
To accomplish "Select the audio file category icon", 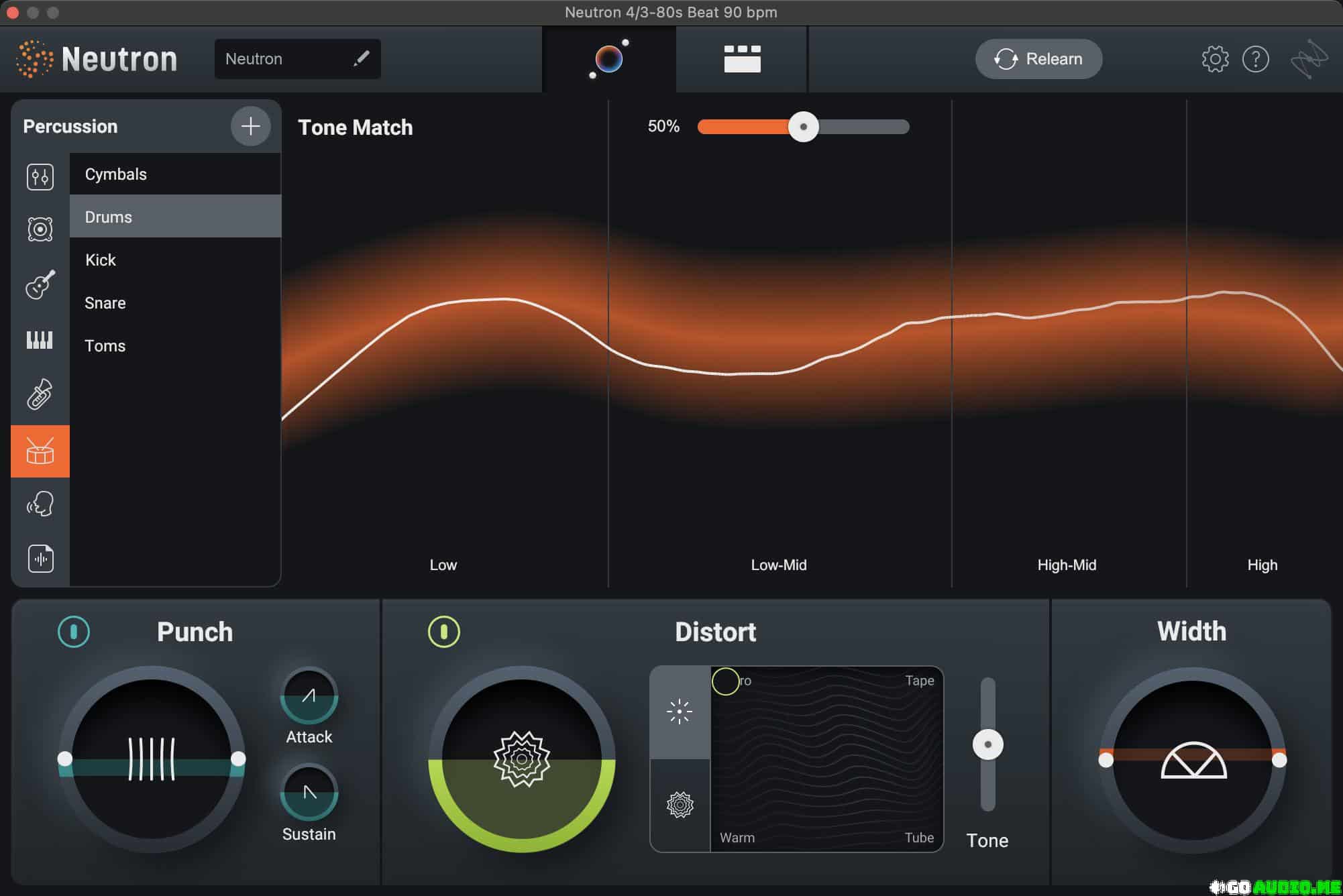I will click(x=40, y=558).
